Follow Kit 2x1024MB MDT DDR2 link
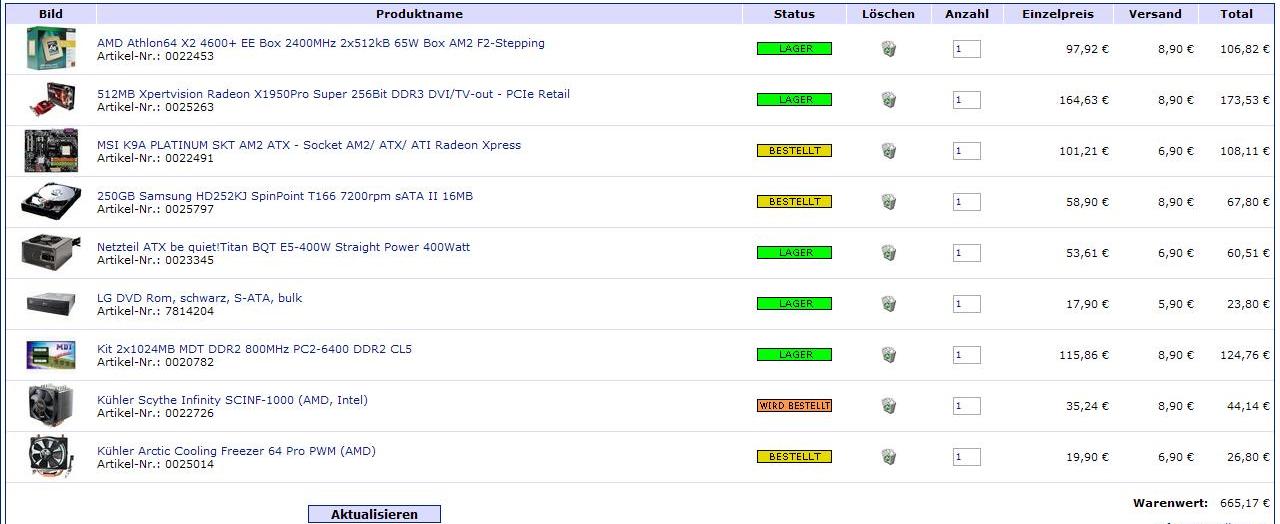 tap(254, 349)
